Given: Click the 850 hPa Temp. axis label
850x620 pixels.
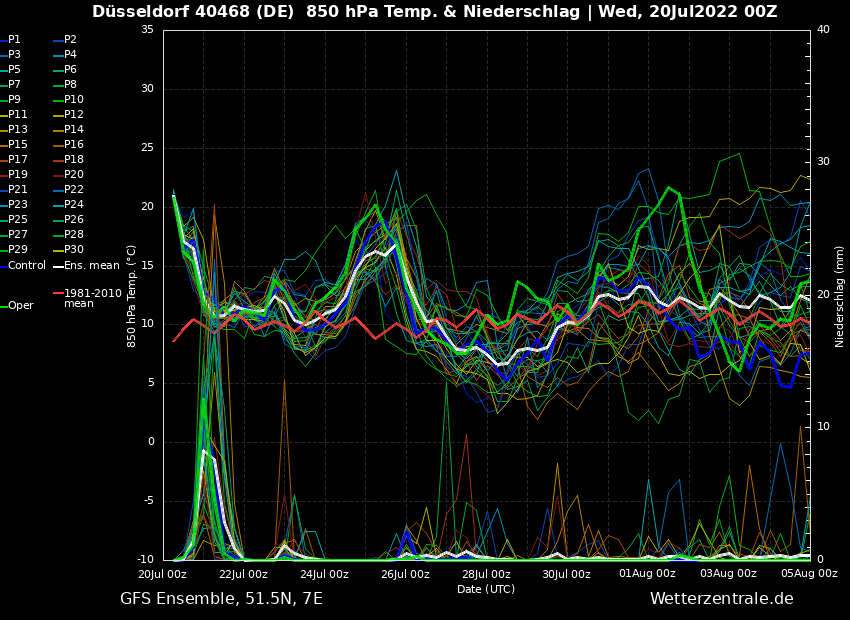Looking at the screenshot, I should coord(131,296).
